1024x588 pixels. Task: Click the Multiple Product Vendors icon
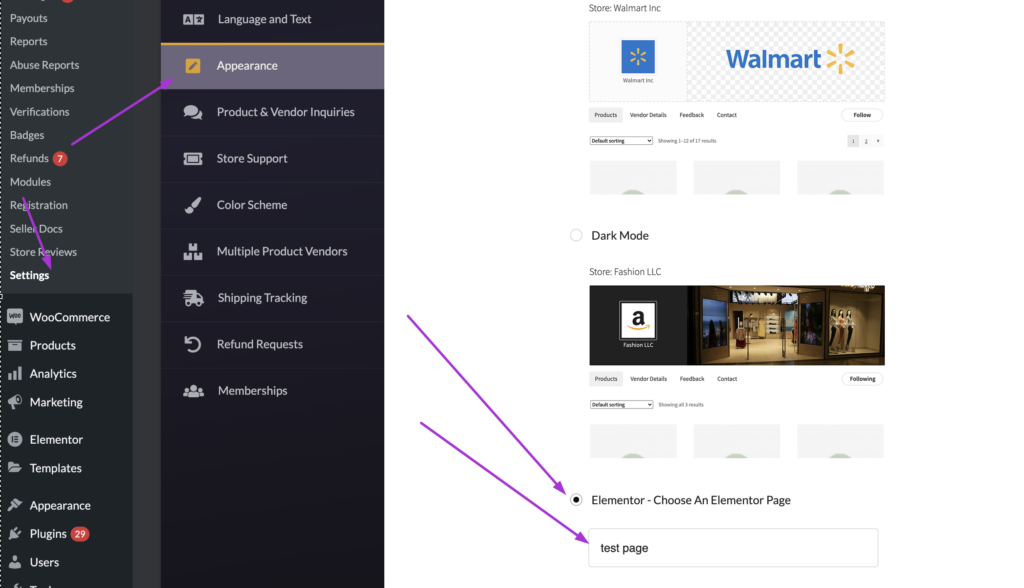(x=193, y=252)
